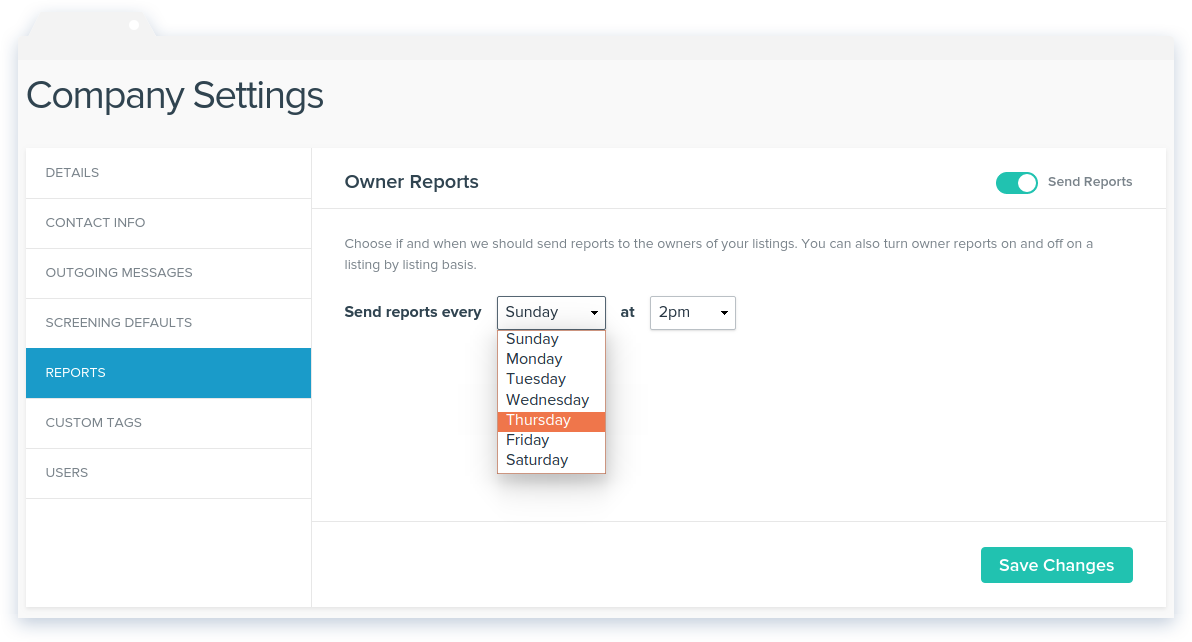This screenshot has width=1192, height=642.
Task: Select the Reports sidebar tab
Action: 169,373
